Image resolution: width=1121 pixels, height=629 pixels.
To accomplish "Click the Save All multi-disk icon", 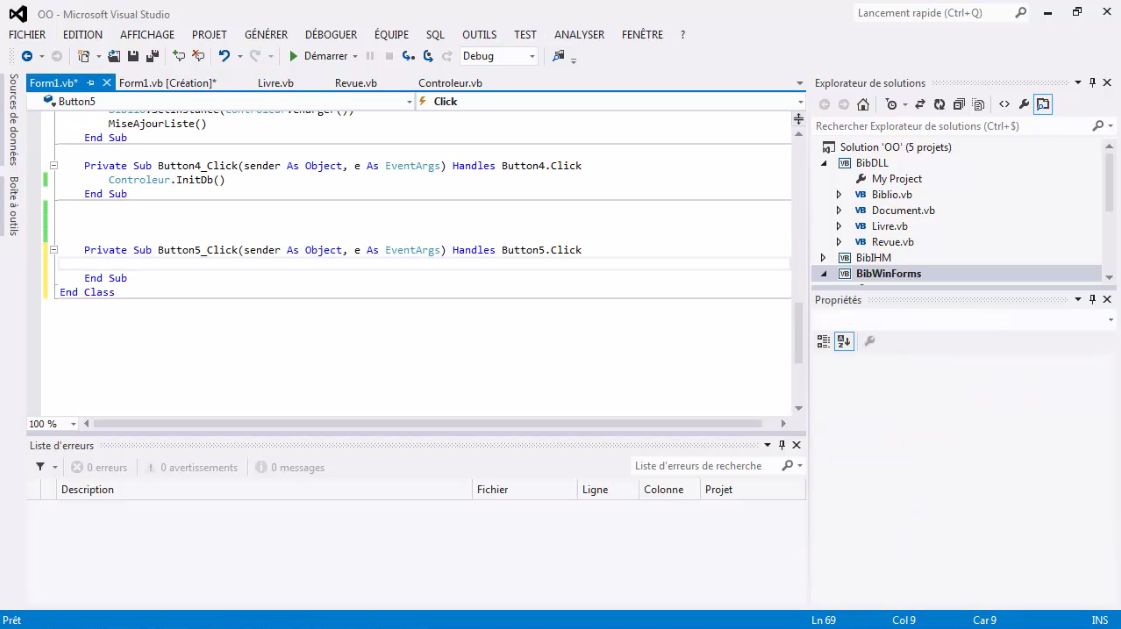I will tap(152, 56).
